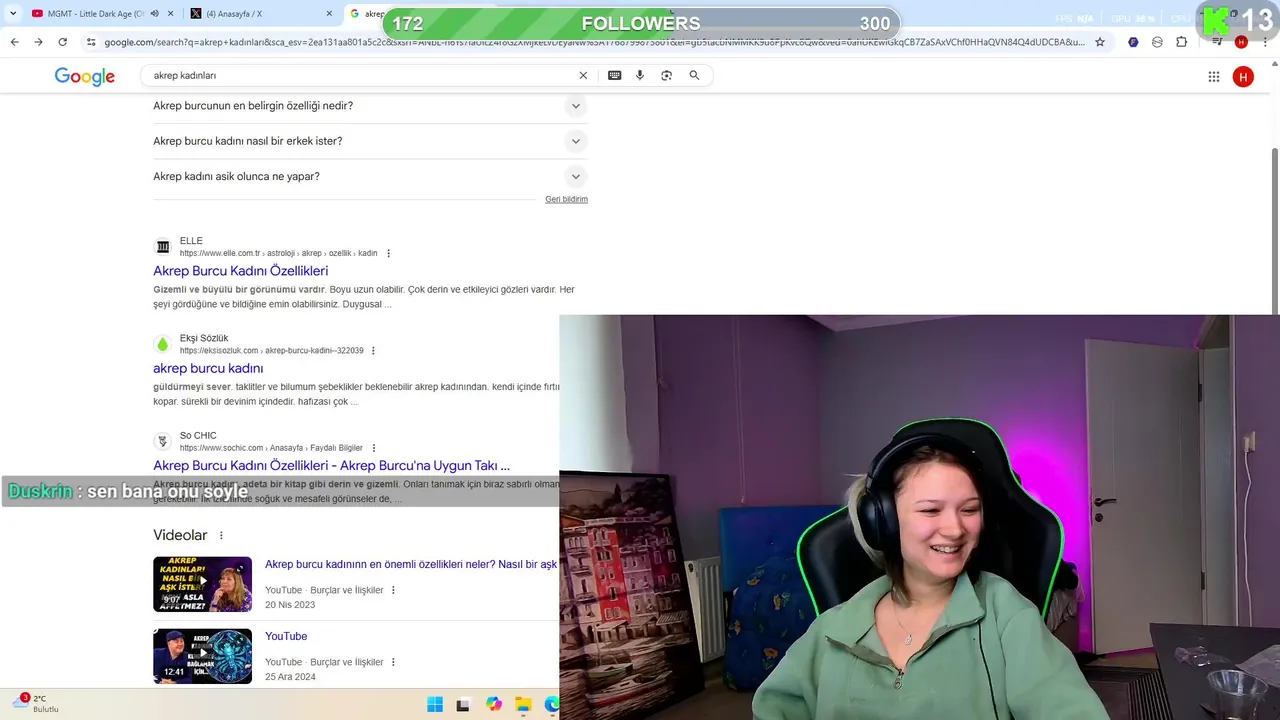Open 'Akrep Burcu Kadın Özellikleri' ELLE result
The width and height of the screenshot is (1280, 720).
point(240,271)
